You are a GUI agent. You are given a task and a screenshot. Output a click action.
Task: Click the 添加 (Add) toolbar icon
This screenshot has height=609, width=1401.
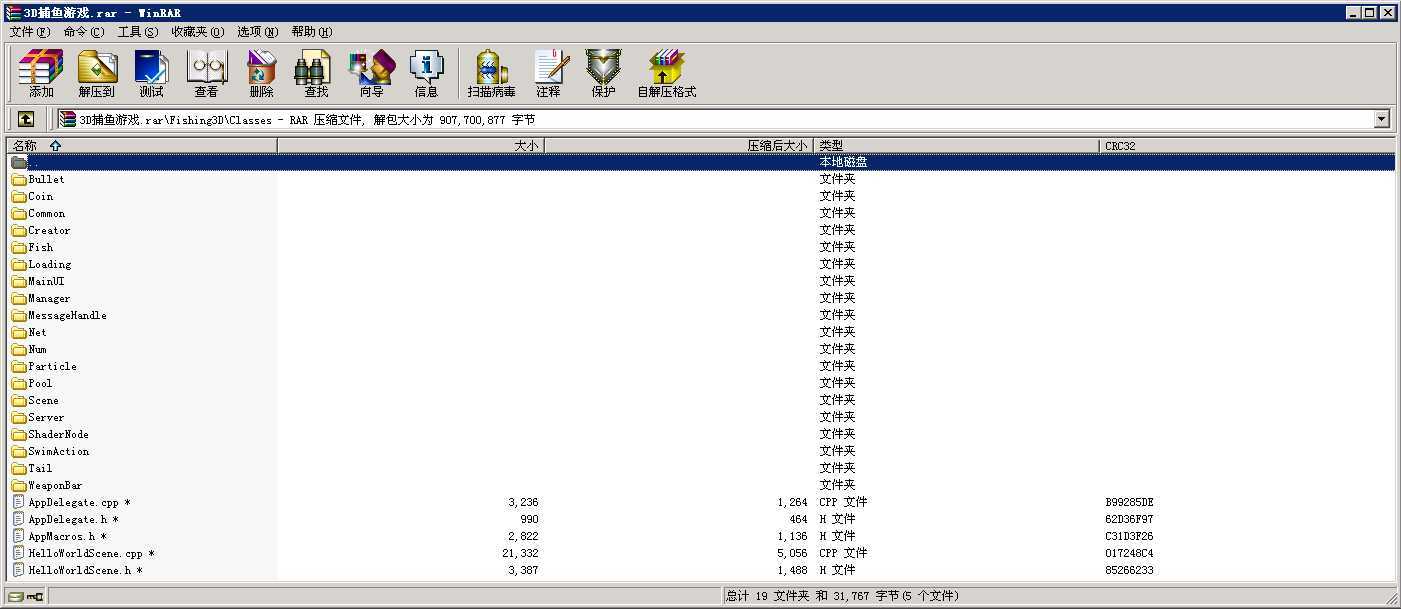pos(41,74)
